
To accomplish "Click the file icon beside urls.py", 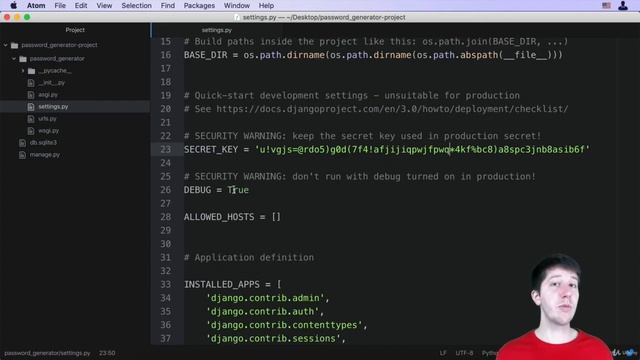I will (x=31, y=119).
